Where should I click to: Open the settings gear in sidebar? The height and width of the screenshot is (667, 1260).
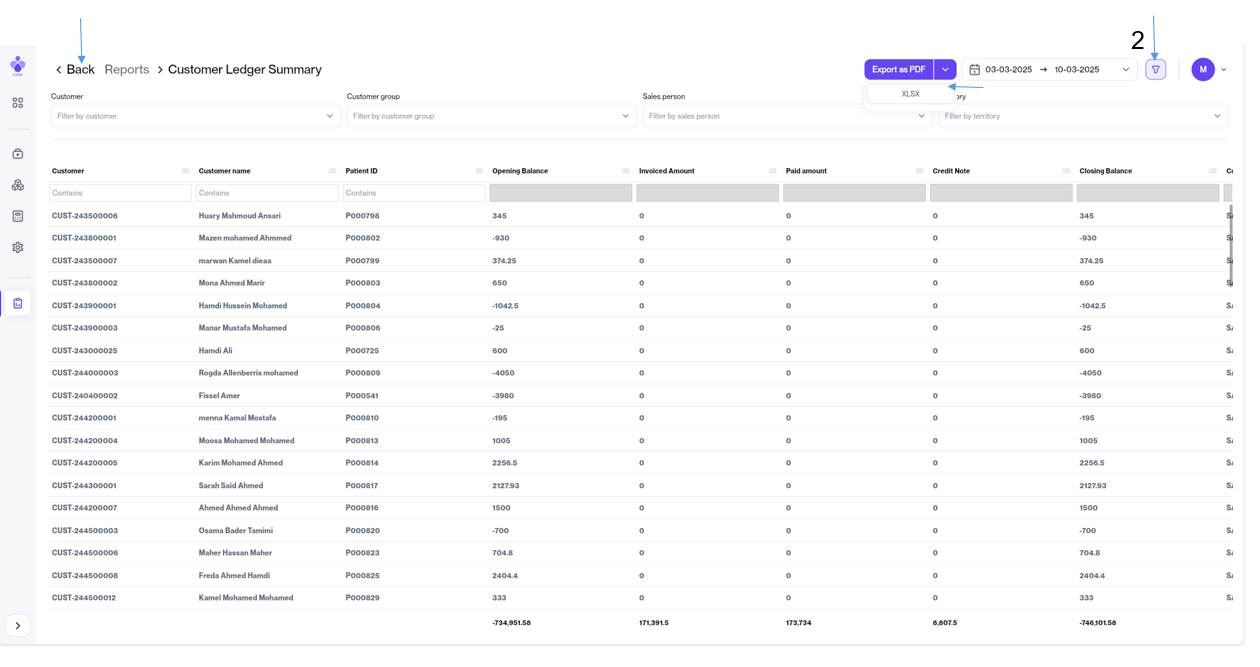pos(18,248)
